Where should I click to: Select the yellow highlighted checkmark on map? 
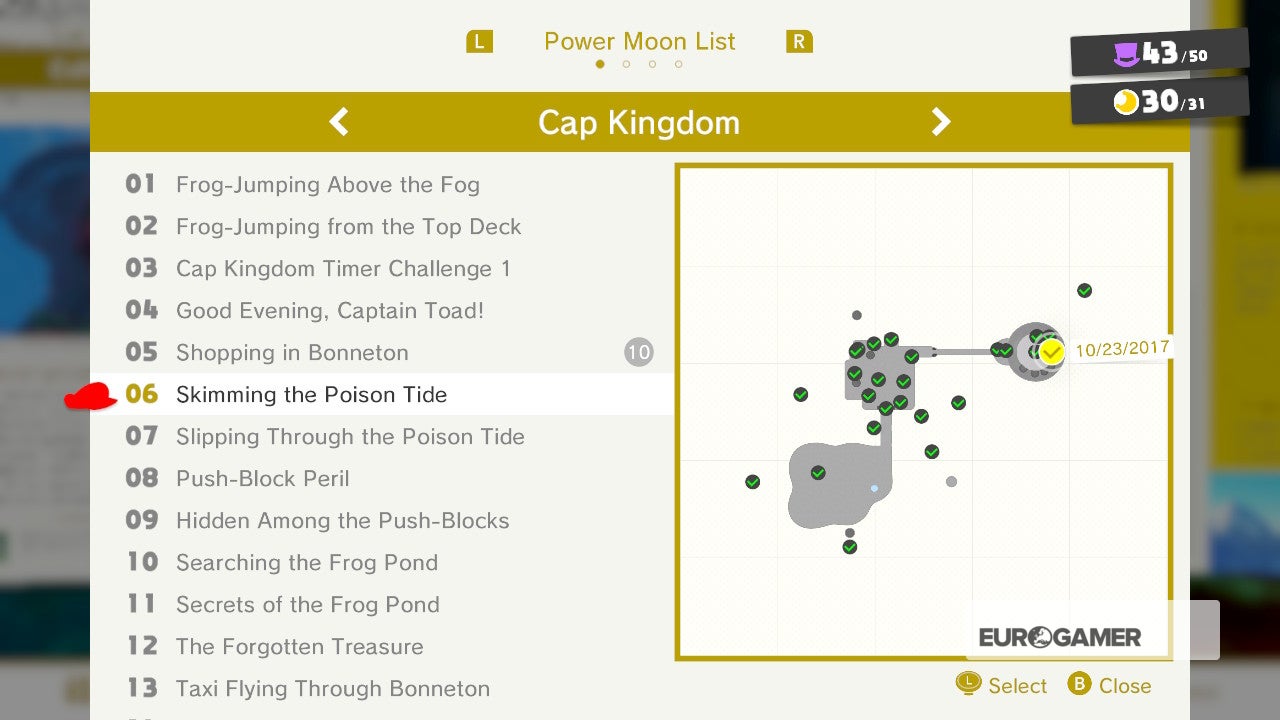point(1051,352)
